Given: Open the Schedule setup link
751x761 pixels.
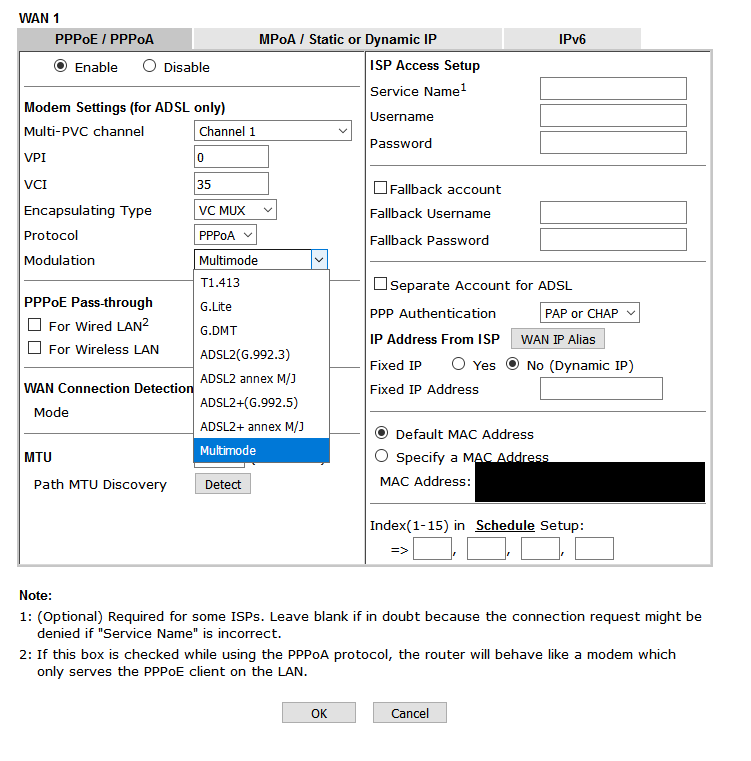Looking at the screenshot, I should pos(505,525).
